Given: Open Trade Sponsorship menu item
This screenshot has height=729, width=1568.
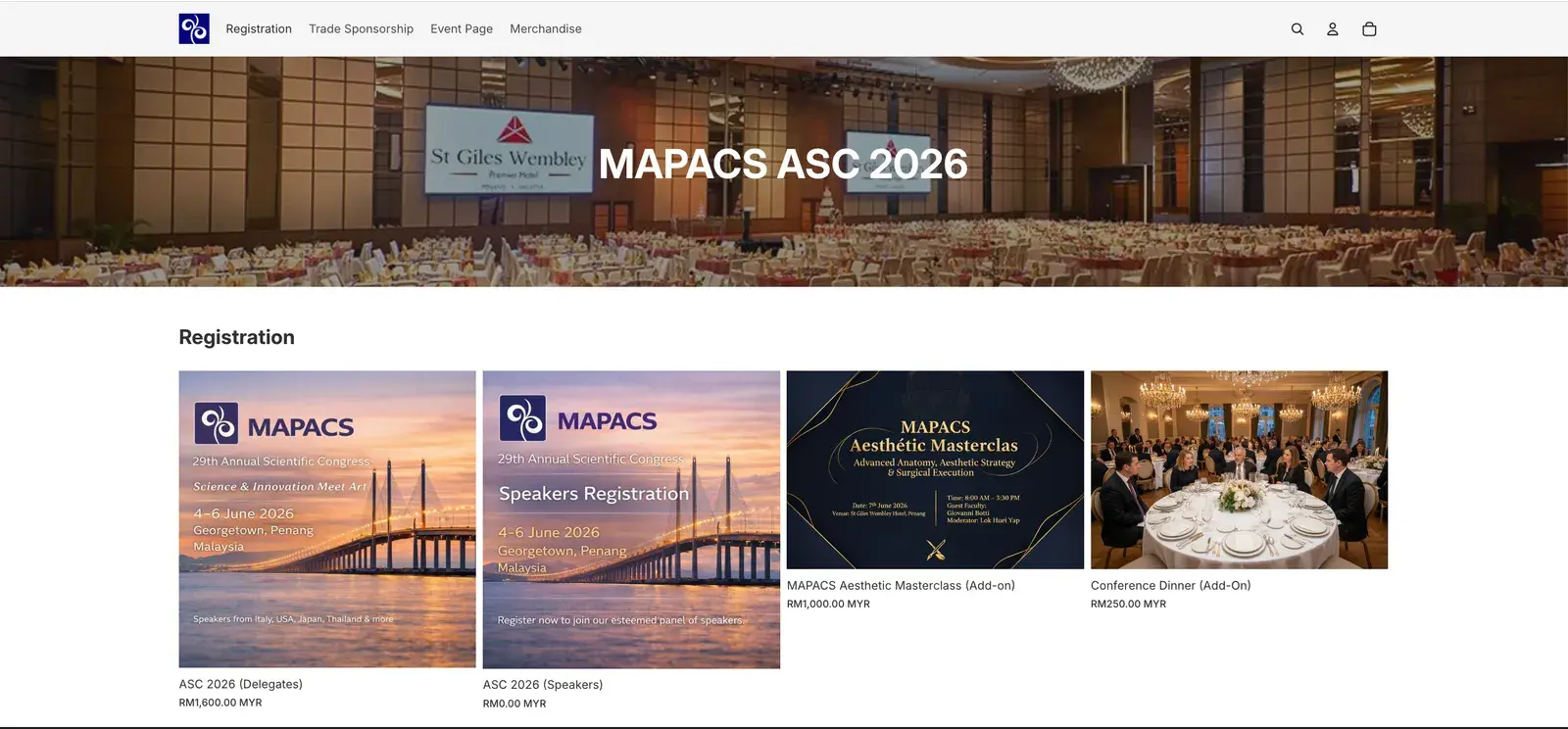Looking at the screenshot, I should (361, 29).
